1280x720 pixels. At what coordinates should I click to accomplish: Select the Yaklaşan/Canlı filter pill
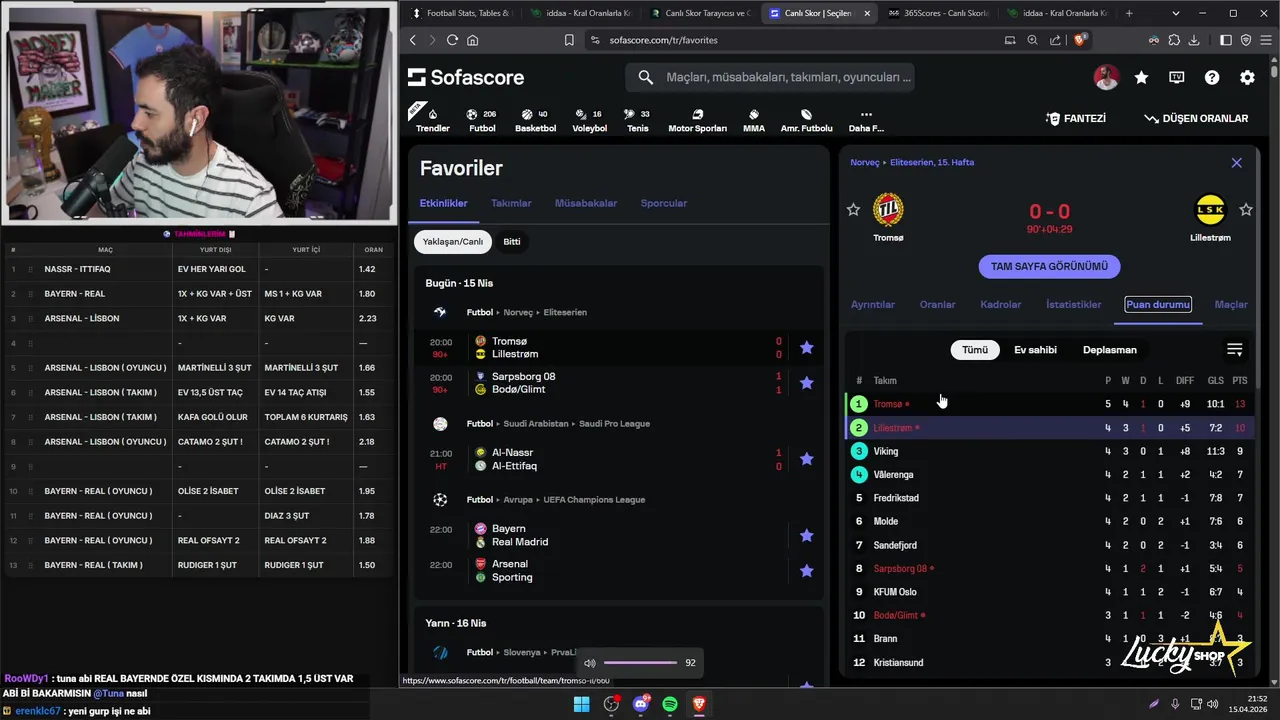coord(453,241)
